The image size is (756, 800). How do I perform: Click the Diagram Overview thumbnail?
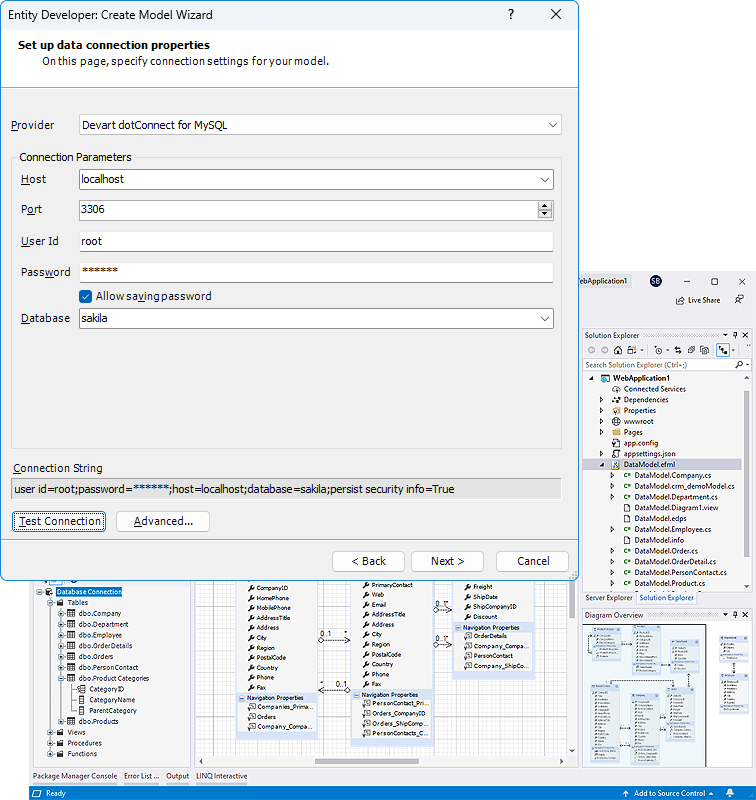(667, 695)
